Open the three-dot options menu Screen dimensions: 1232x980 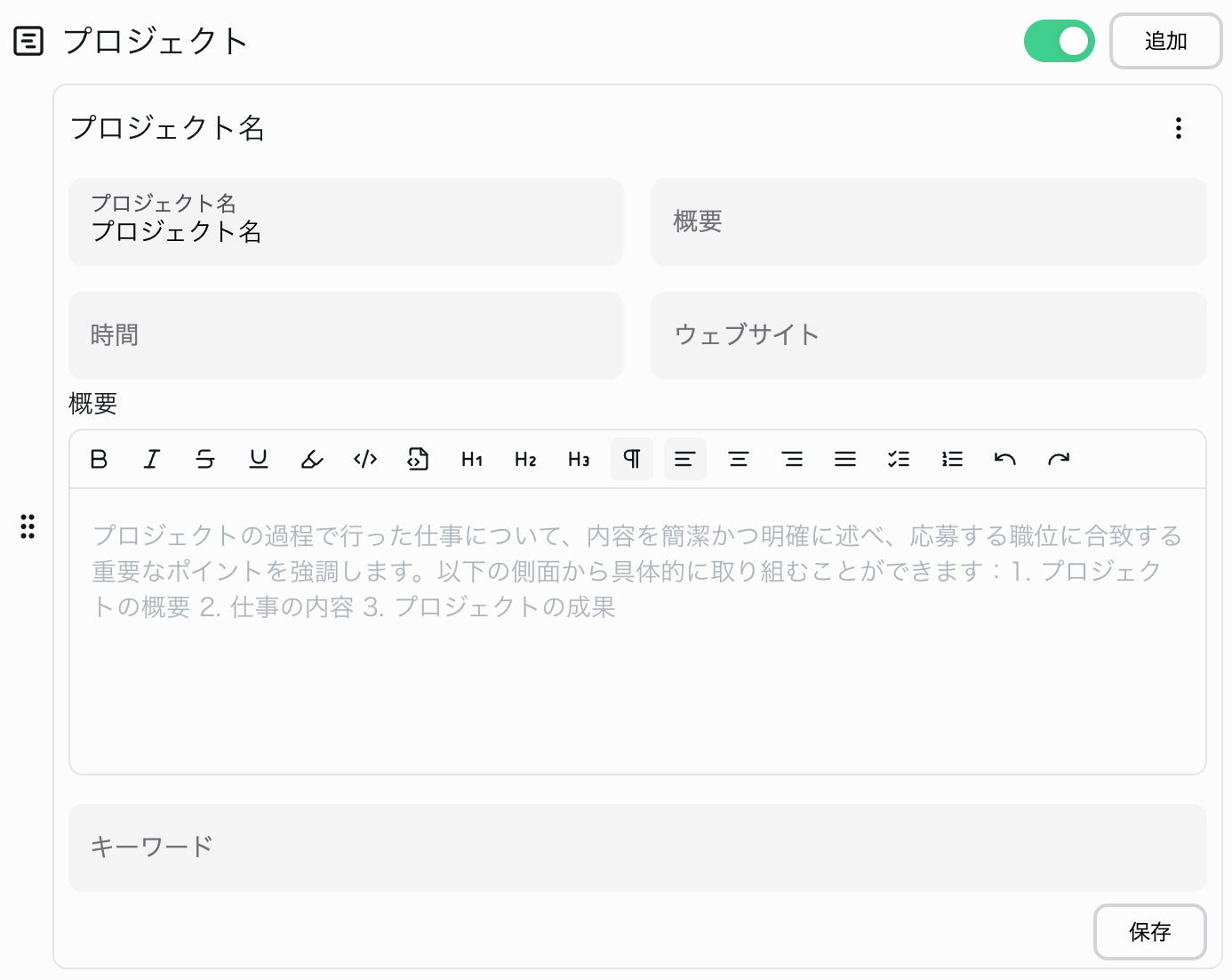1179,128
